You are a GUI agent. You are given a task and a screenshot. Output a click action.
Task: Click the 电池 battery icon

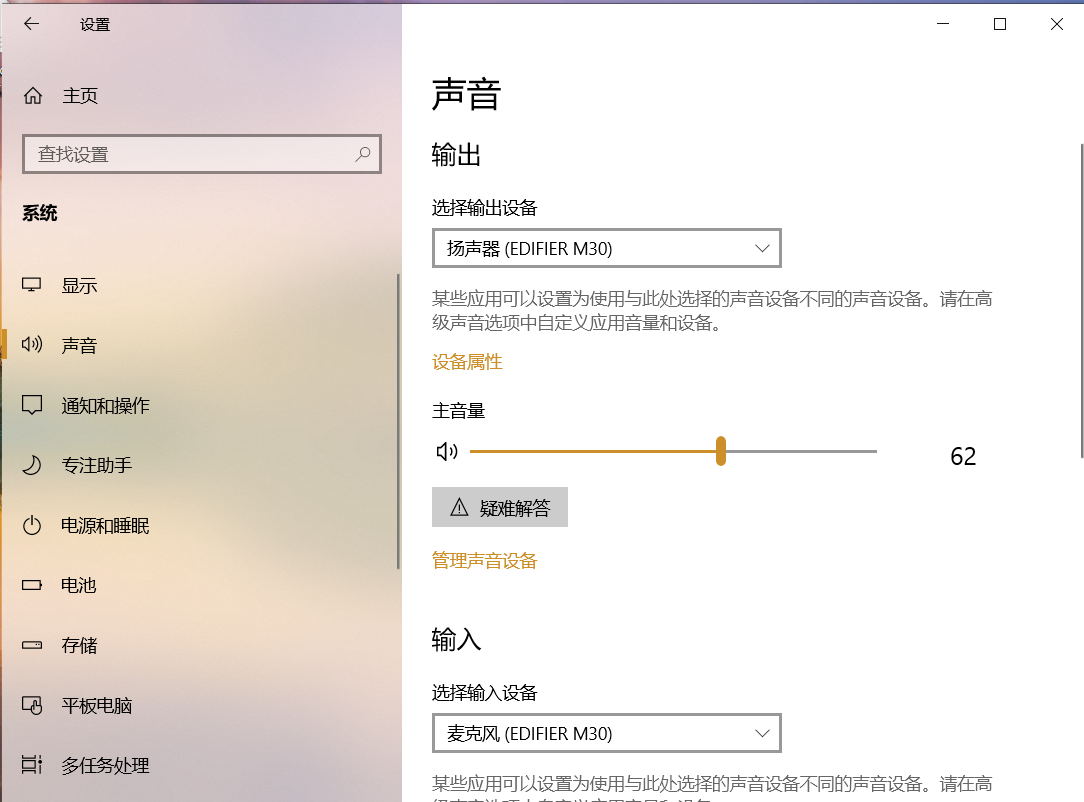pos(32,586)
